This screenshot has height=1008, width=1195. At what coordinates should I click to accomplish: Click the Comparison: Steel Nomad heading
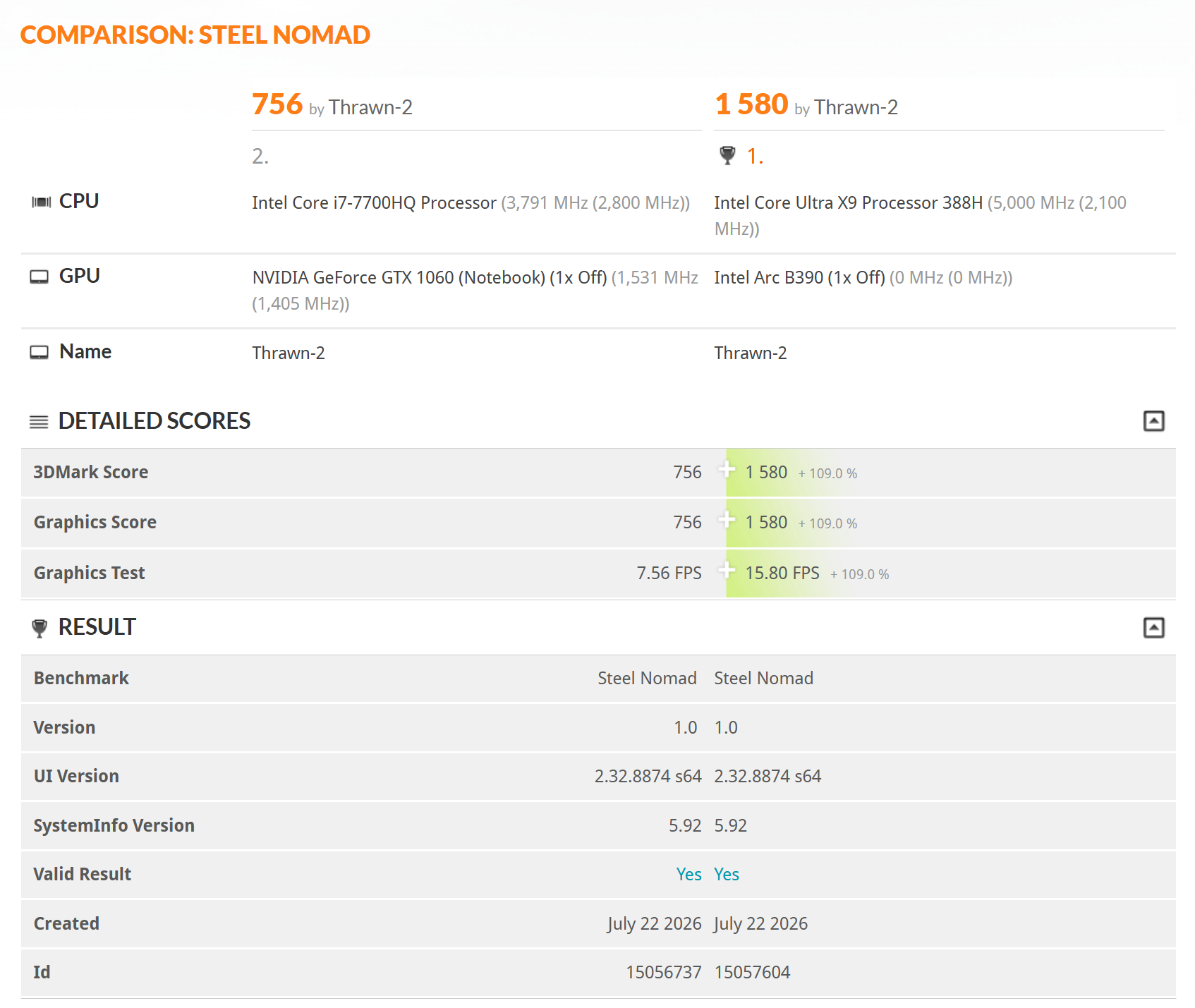195,35
